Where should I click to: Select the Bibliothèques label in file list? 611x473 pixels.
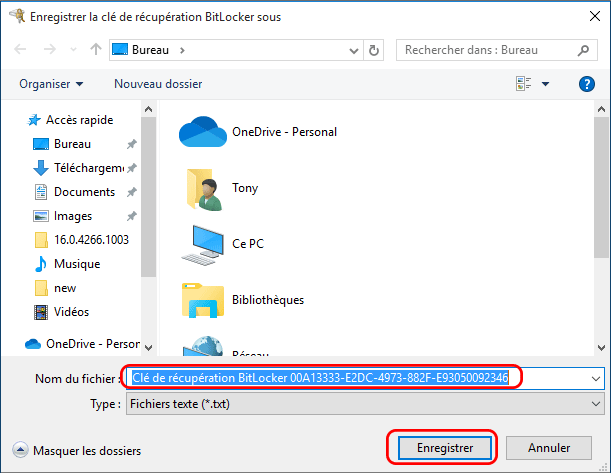point(268,300)
